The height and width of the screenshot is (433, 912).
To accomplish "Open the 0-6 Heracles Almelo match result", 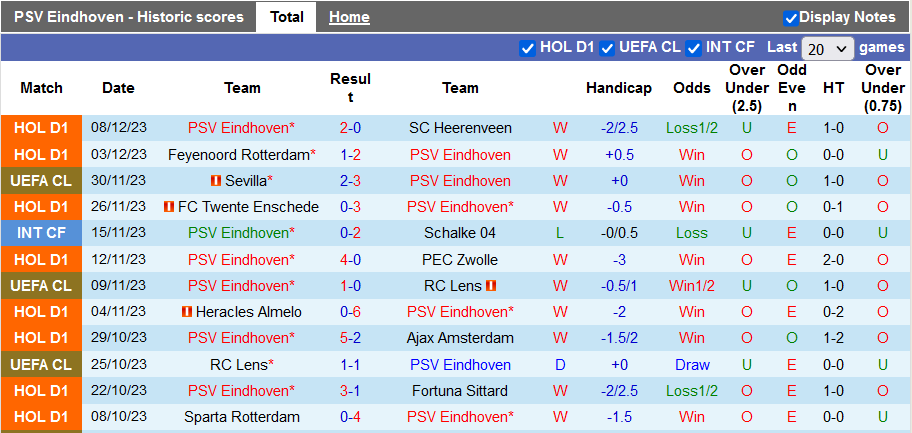I will pos(350,312).
